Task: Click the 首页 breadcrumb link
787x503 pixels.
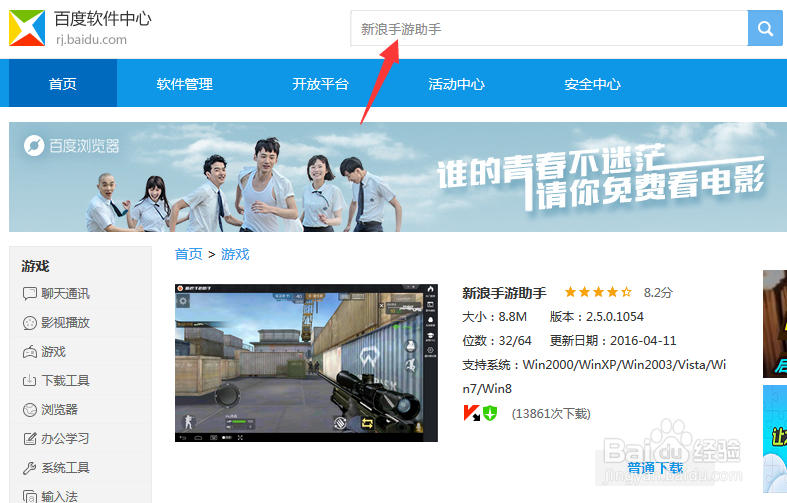Action: click(x=189, y=254)
